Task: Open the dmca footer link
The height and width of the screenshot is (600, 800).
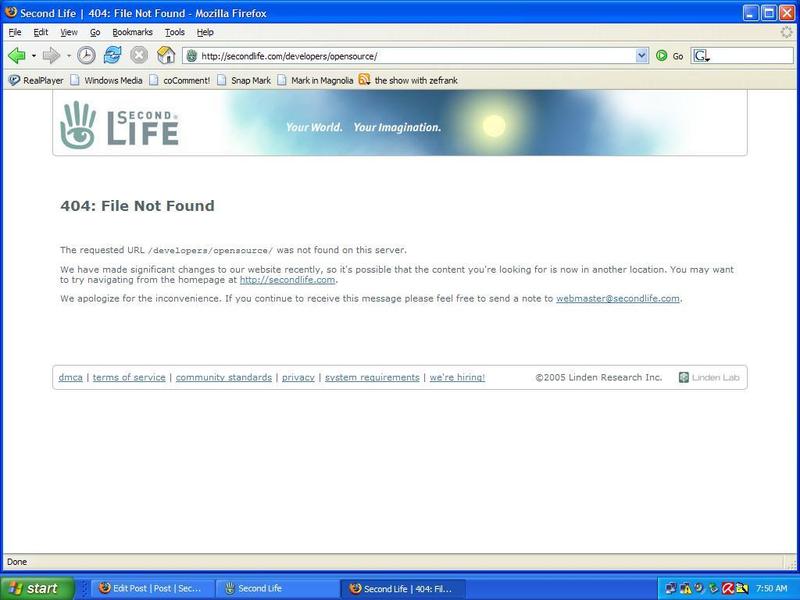Action: click(x=70, y=378)
